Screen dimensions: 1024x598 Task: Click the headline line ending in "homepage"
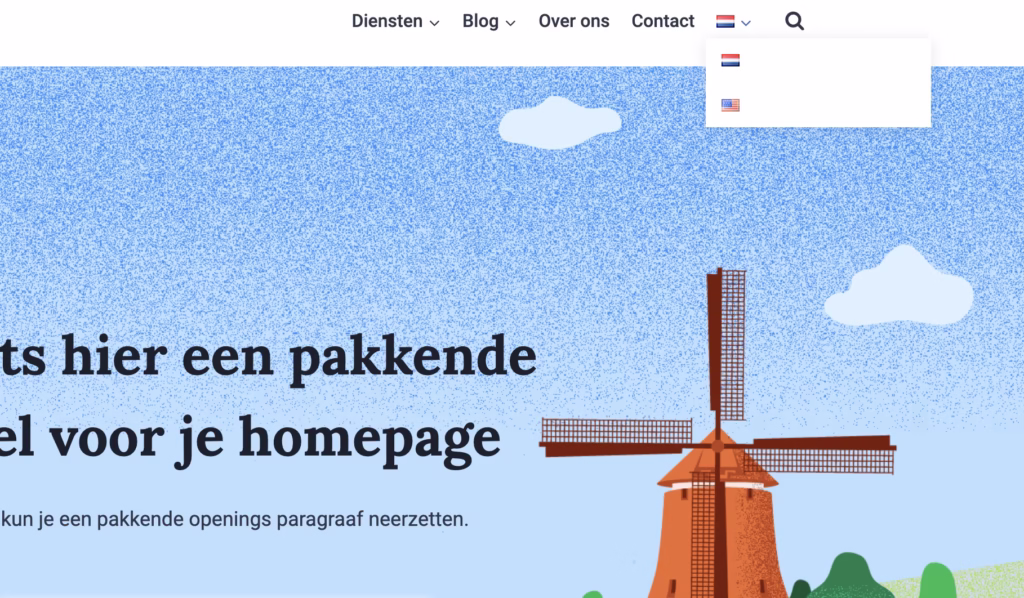pyautogui.click(x=250, y=438)
